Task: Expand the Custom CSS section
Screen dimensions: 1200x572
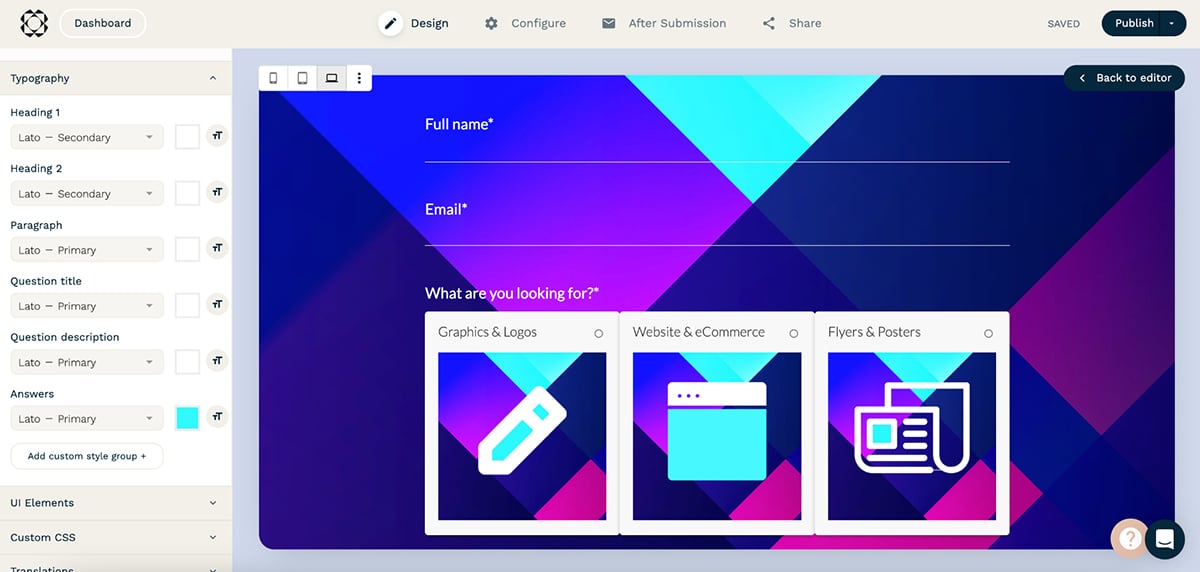Action: click(115, 537)
